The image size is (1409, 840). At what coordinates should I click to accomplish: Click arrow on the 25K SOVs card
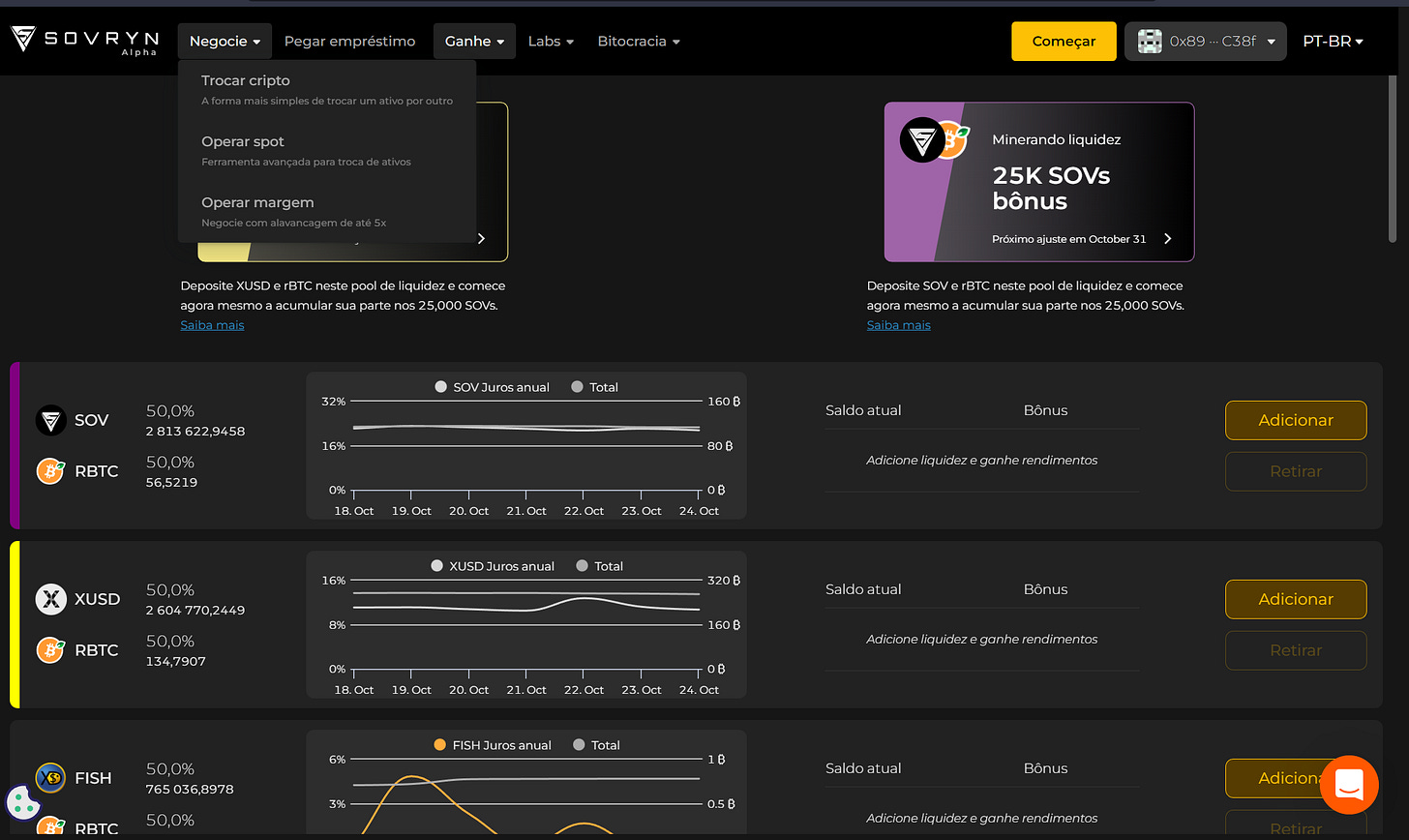point(1167,239)
